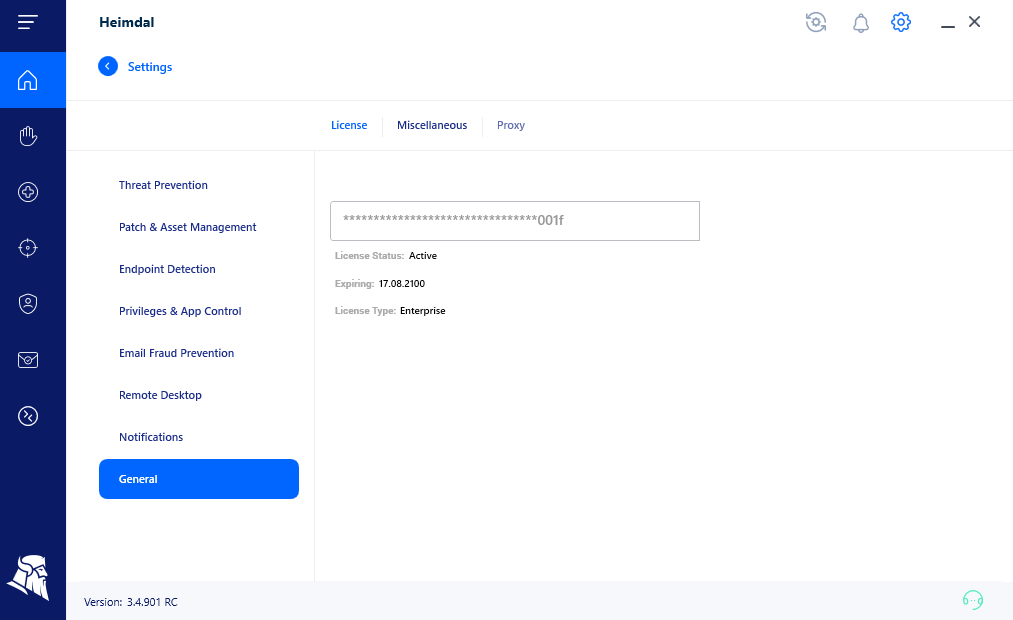The image size is (1013, 620).
Task: Click the support headset icon
Action: (x=973, y=600)
